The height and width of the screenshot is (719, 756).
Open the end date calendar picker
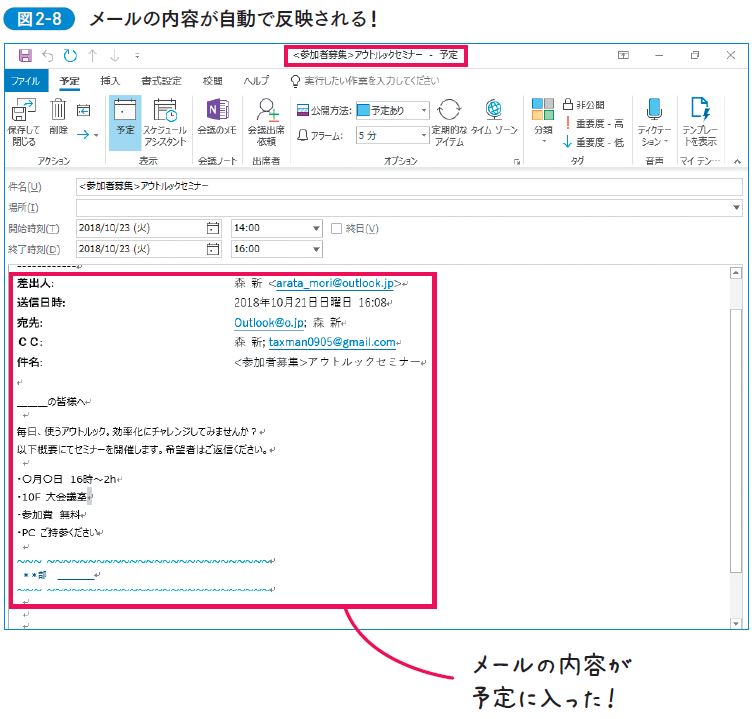click(x=213, y=249)
